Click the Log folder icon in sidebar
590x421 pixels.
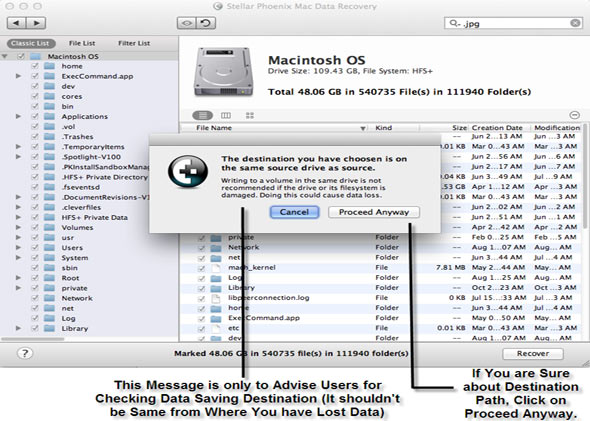click(x=49, y=318)
